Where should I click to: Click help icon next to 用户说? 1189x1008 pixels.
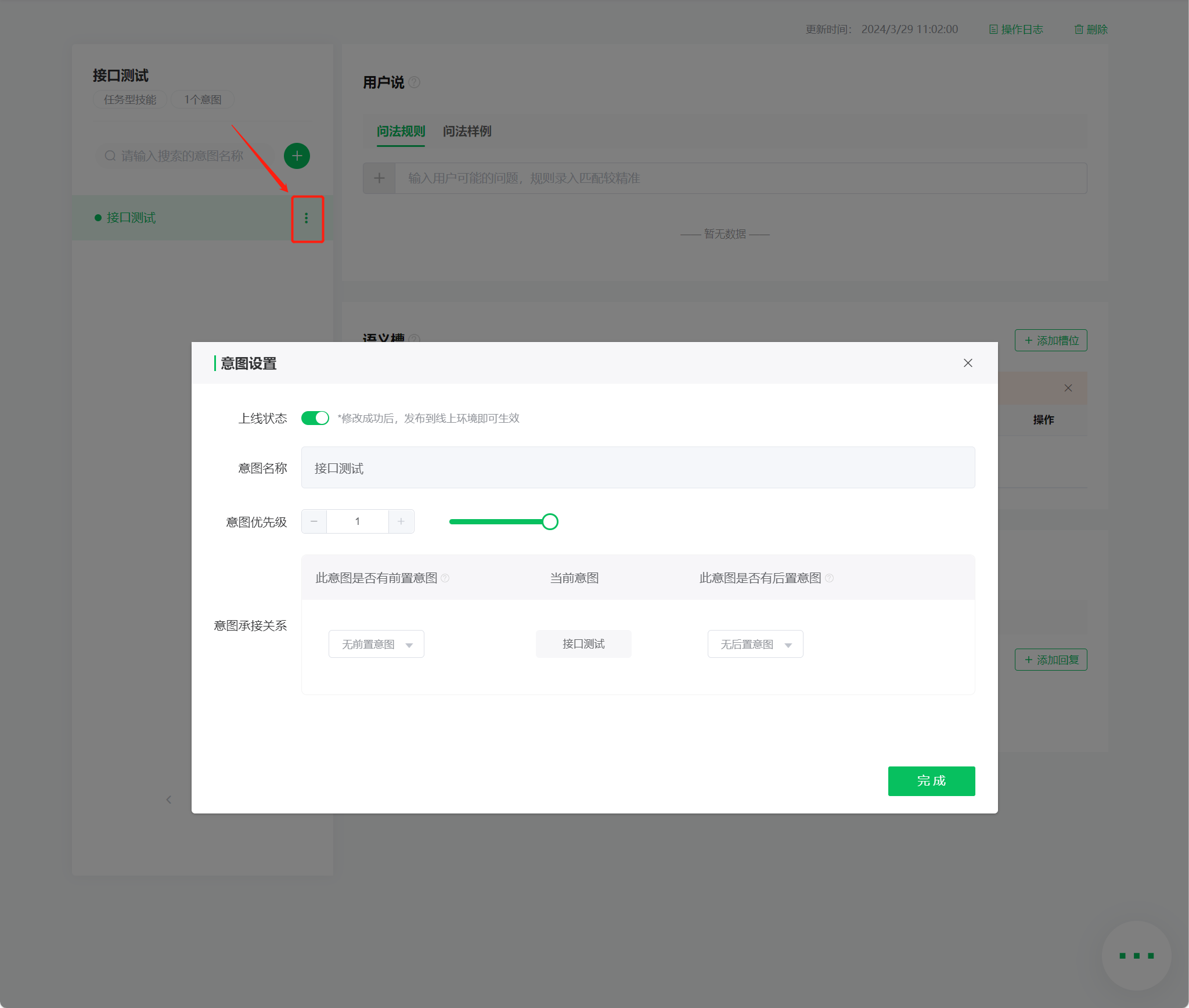point(414,82)
